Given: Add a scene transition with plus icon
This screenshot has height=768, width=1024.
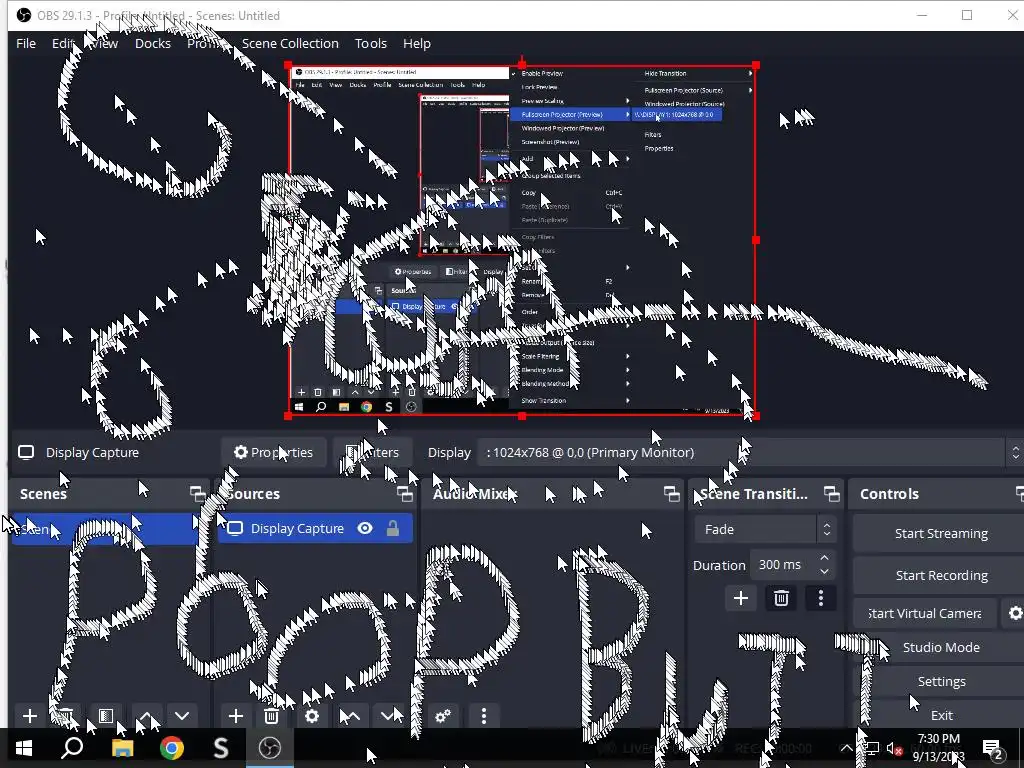Looking at the screenshot, I should click(x=741, y=598).
